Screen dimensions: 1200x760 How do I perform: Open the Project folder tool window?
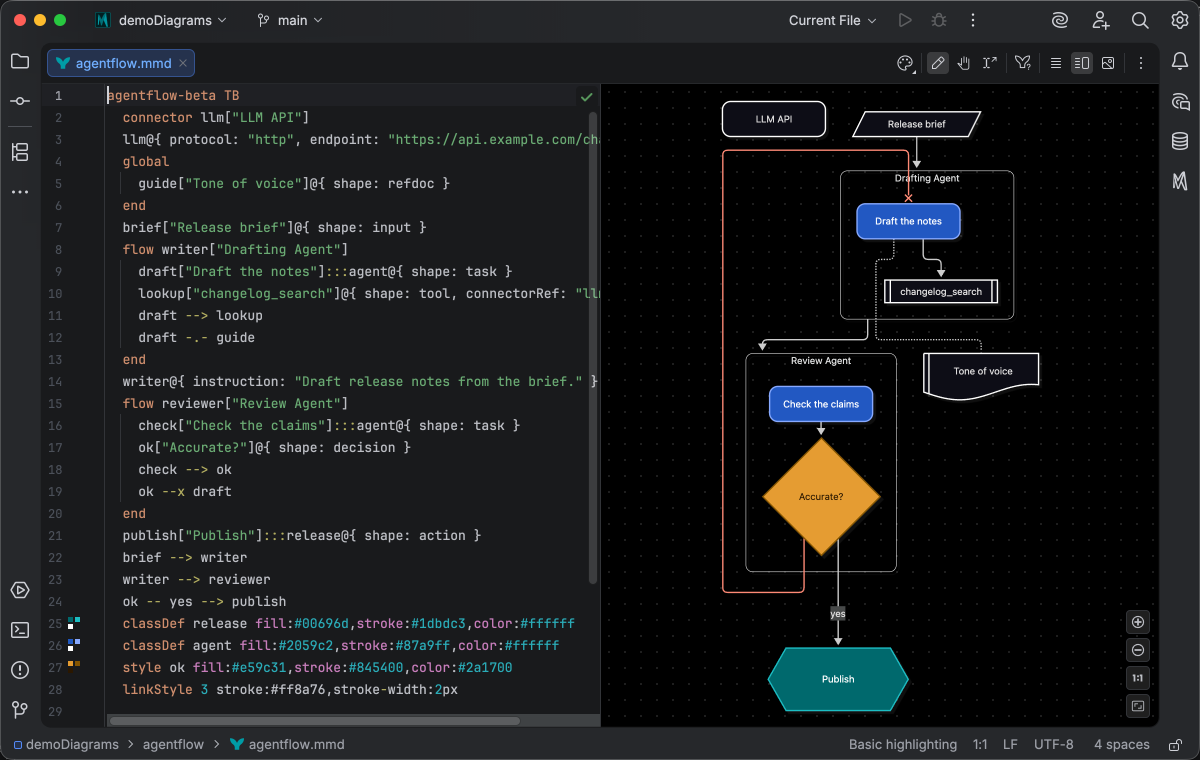coord(20,61)
